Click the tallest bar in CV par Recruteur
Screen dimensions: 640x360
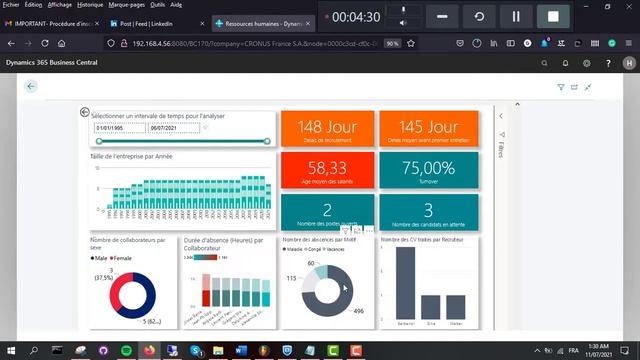405,283
